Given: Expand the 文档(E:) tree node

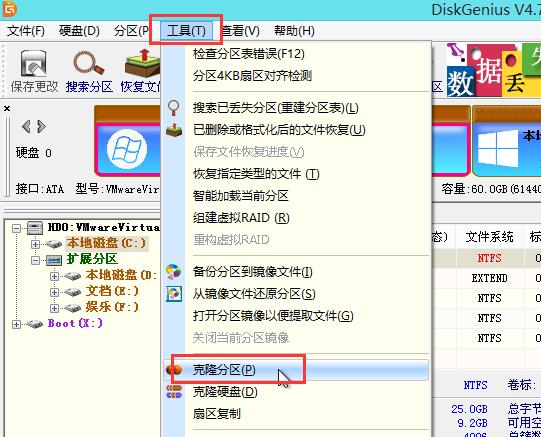Looking at the screenshot, I should [x=54, y=292].
